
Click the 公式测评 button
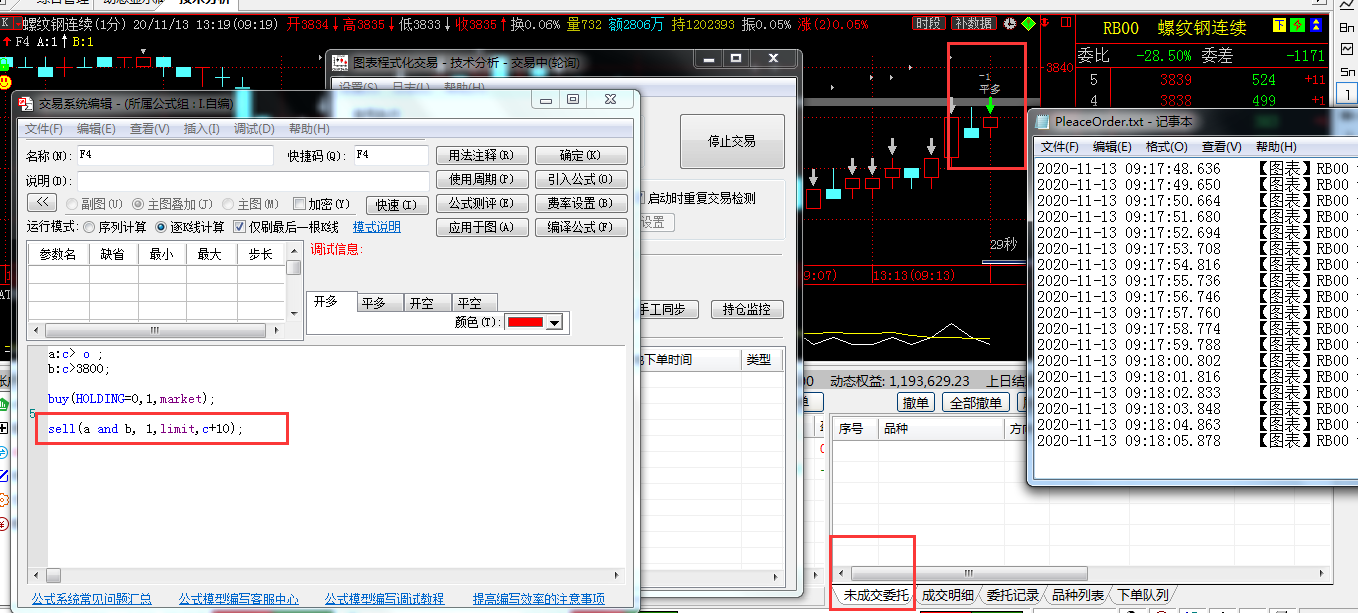481,204
